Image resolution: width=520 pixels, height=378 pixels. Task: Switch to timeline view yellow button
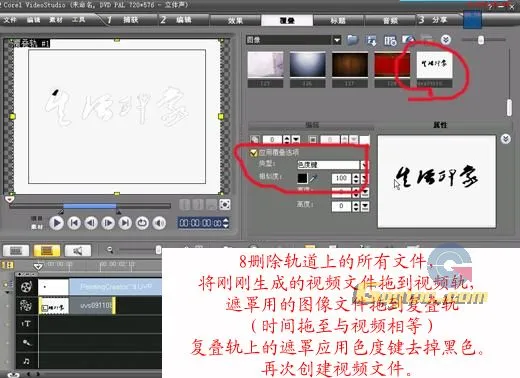point(47,250)
